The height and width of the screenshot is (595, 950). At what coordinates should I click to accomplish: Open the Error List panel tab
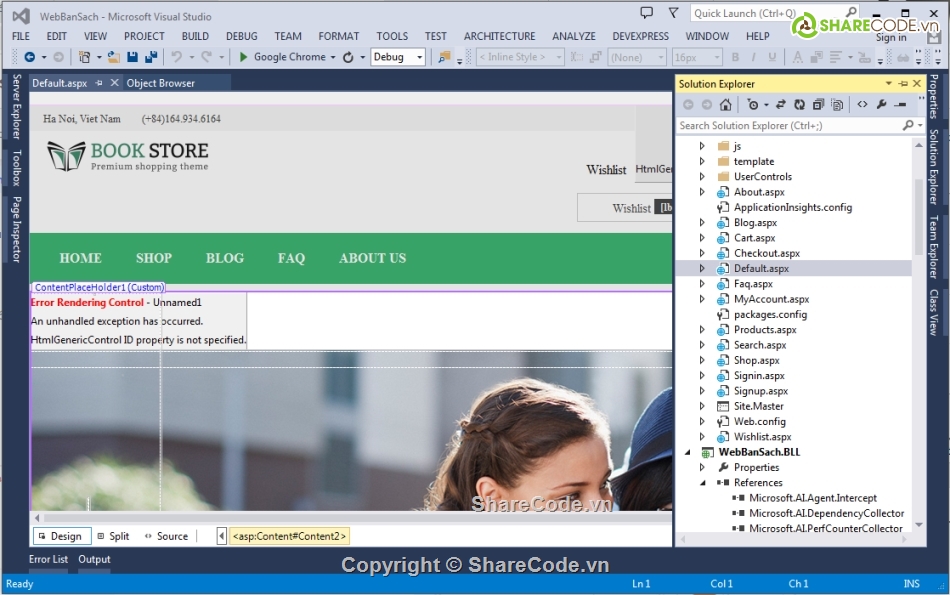[x=48, y=559]
